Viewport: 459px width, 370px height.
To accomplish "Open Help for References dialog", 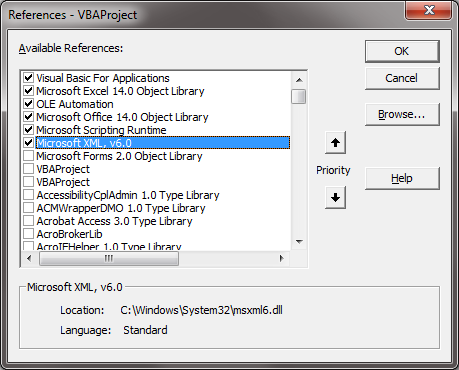I will coord(402,178).
